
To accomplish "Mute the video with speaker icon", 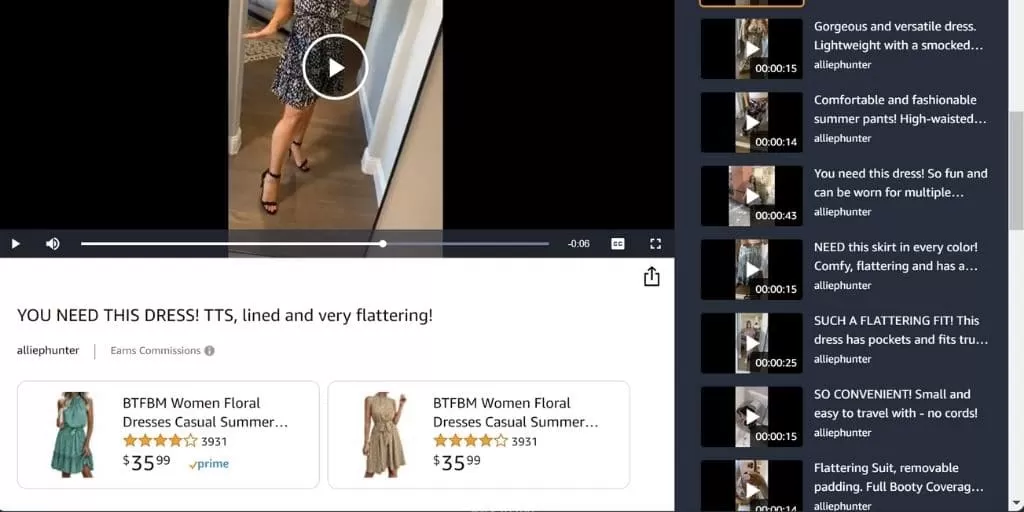I will coord(52,244).
